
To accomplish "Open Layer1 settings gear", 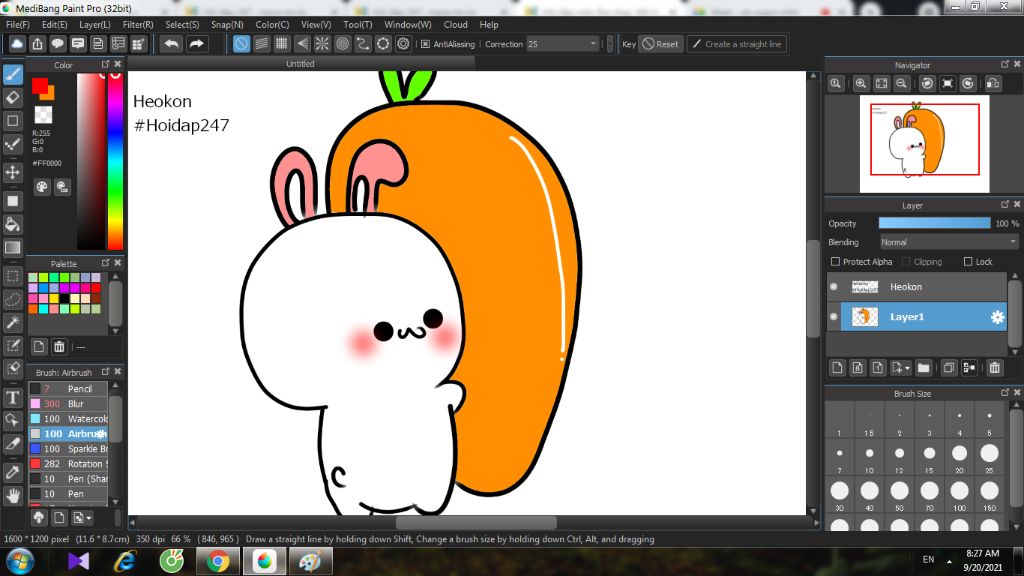I will [x=997, y=317].
